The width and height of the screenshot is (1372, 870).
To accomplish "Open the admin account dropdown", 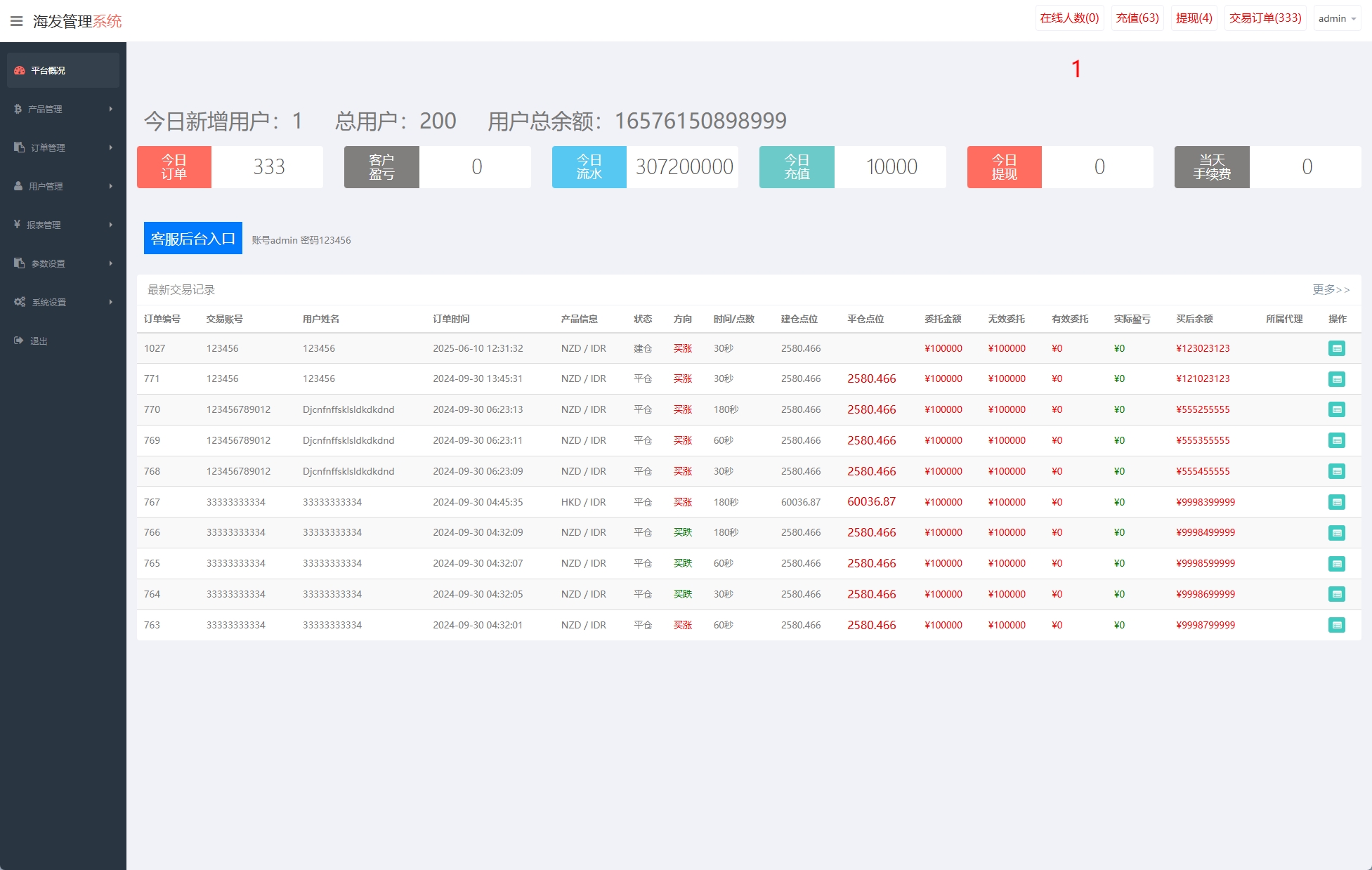I will tap(1336, 18).
